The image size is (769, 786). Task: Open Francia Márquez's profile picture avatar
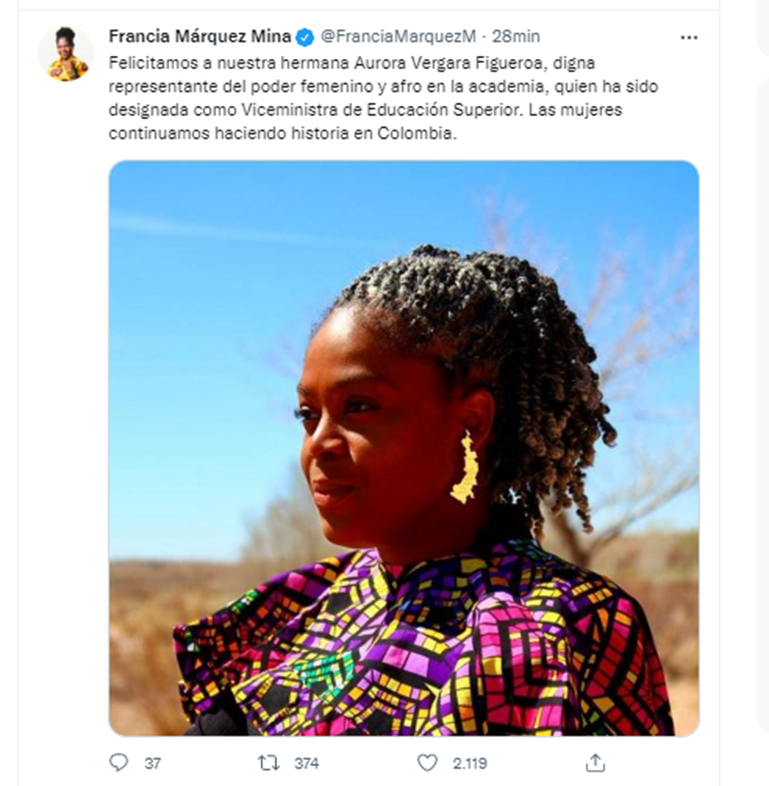coord(66,54)
